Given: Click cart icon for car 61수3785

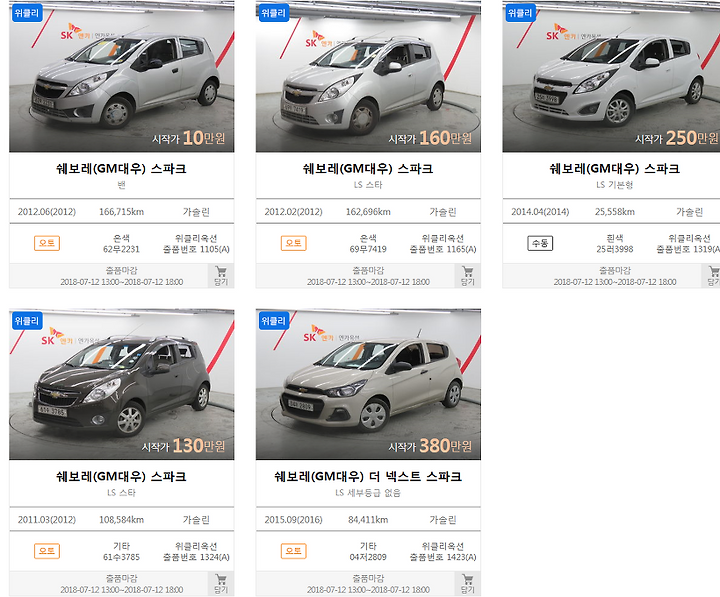Looking at the screenshot, I should click(221, 584).
